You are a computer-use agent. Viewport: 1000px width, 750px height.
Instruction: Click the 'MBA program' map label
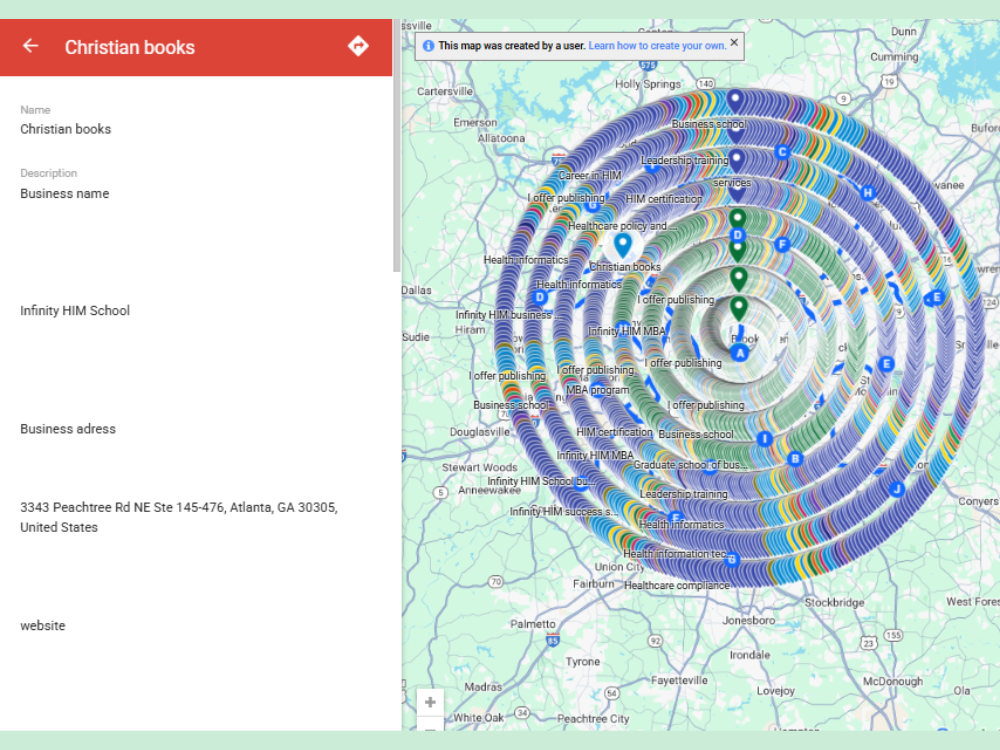598,390
